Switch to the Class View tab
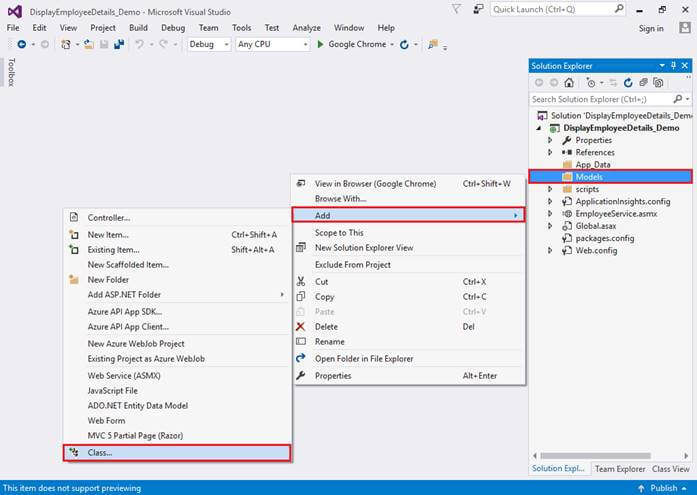 pos(670,469)
